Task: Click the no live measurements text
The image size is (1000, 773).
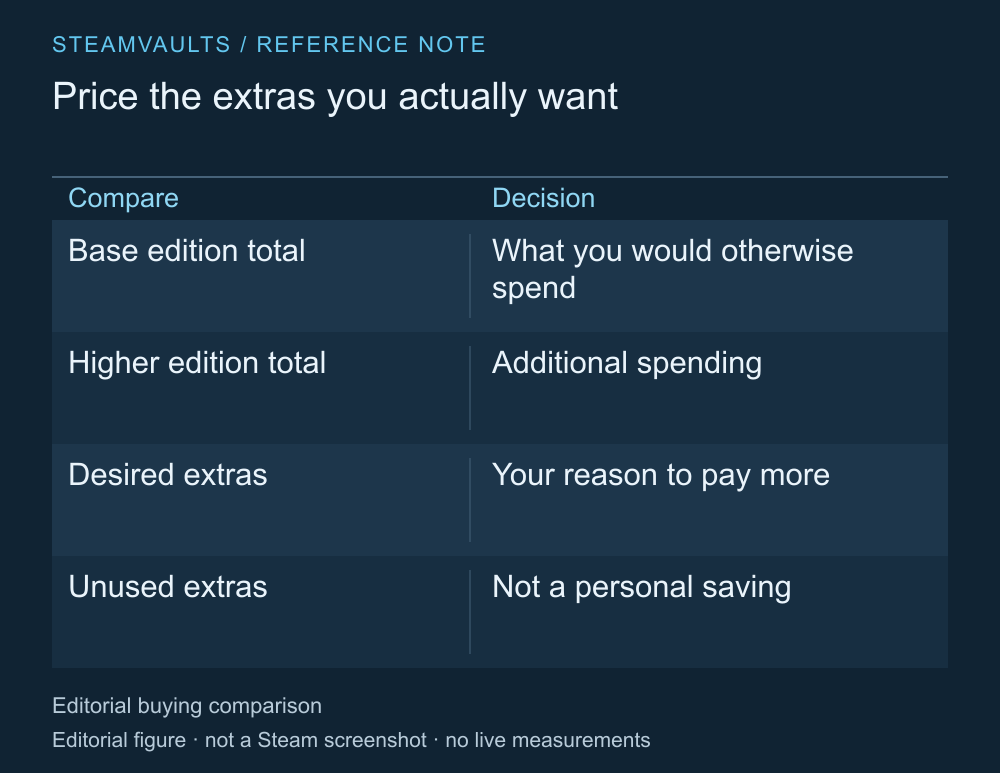Action: [x=548, y=740]
